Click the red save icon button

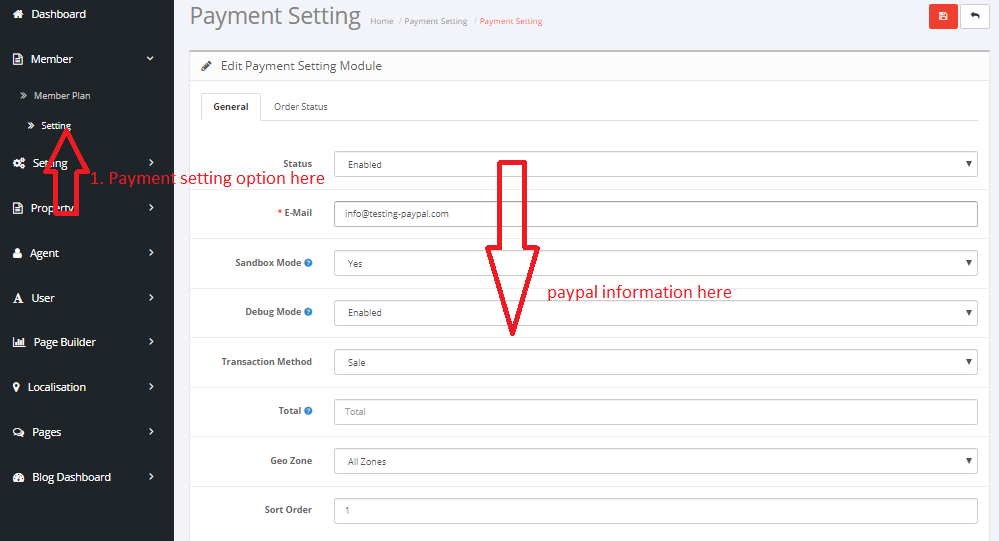[943, 16]
